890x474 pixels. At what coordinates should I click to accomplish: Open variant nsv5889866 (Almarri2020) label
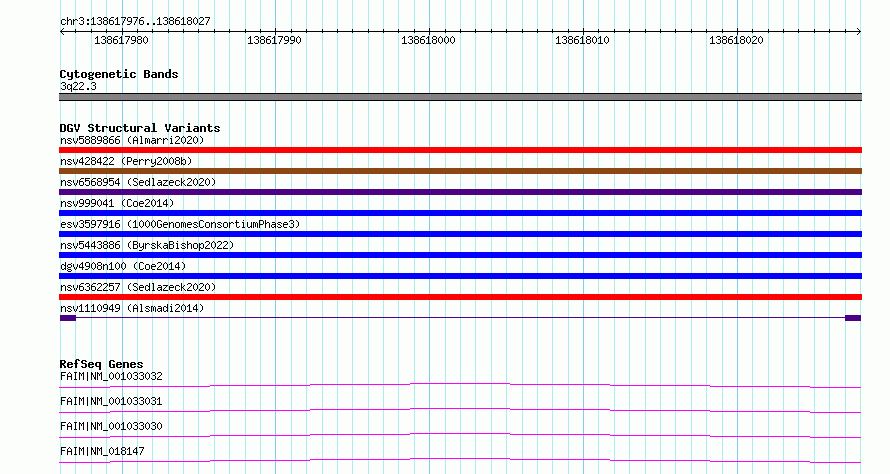point(132,140)
